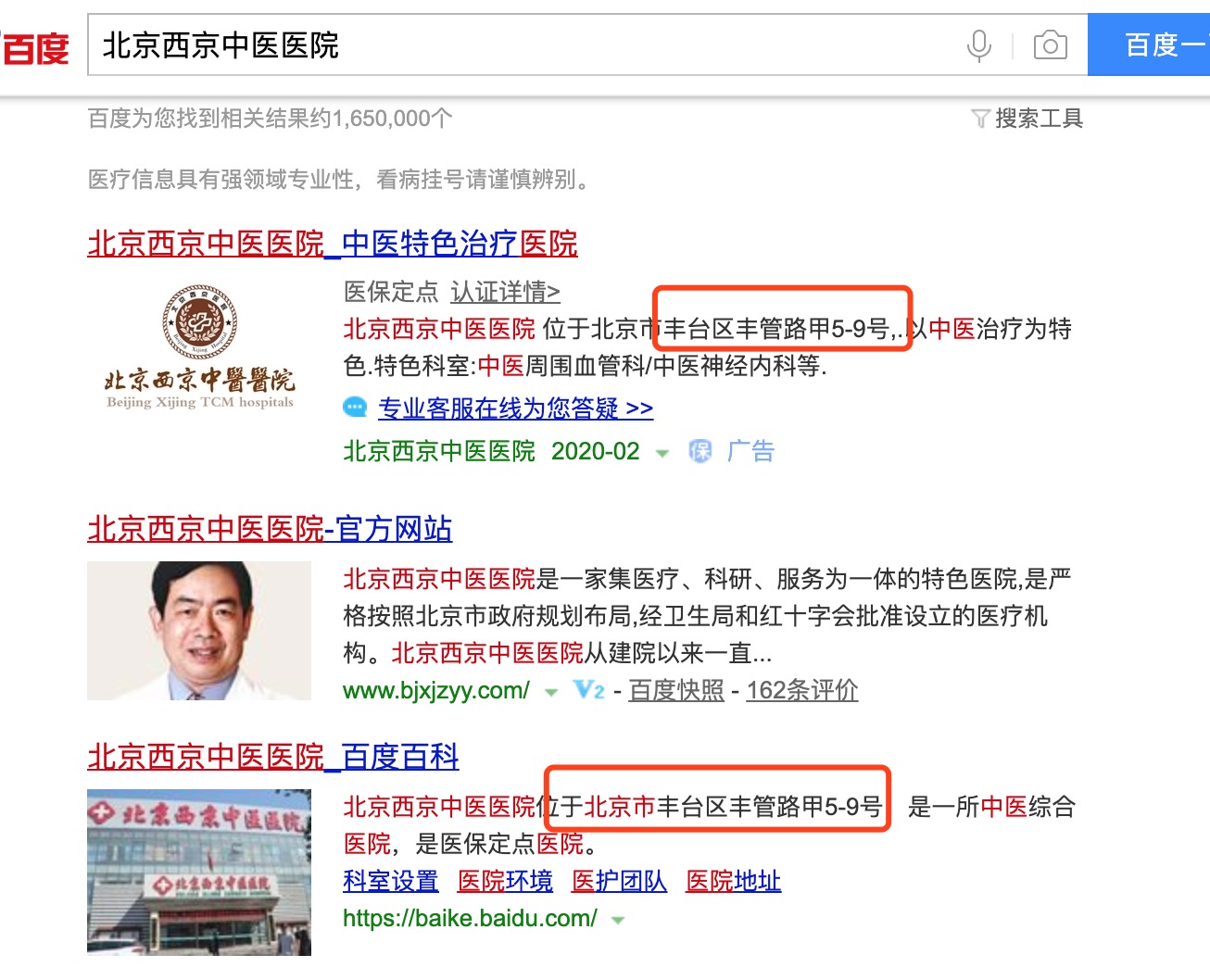Click the text 医疗信息具有强领域专业性

221,179
